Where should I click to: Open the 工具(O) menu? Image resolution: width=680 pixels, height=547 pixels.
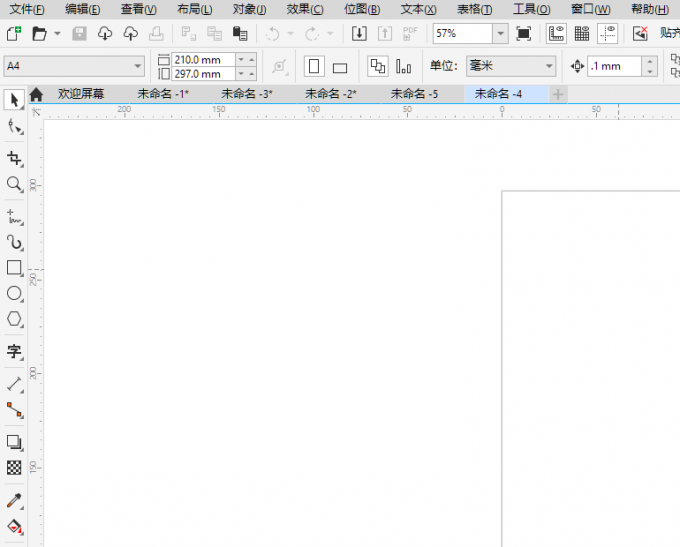click(532, 9)
